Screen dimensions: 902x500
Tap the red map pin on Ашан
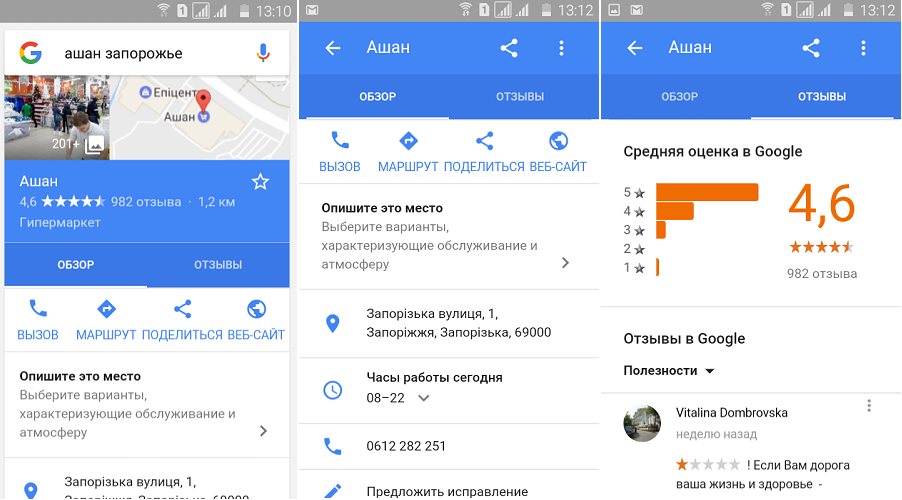pos(203,102)
